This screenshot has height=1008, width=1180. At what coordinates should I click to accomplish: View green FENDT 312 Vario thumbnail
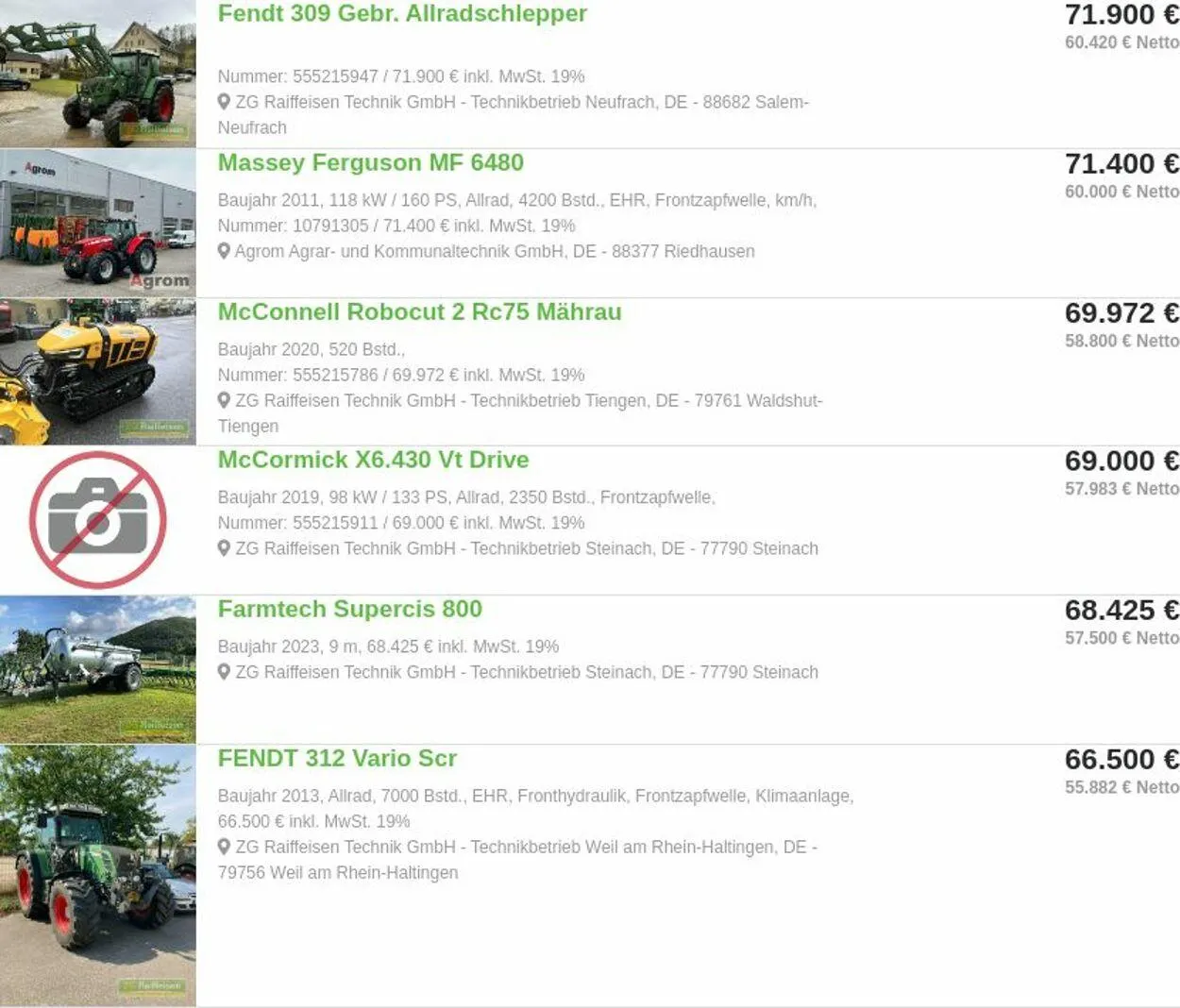(98, 875)
